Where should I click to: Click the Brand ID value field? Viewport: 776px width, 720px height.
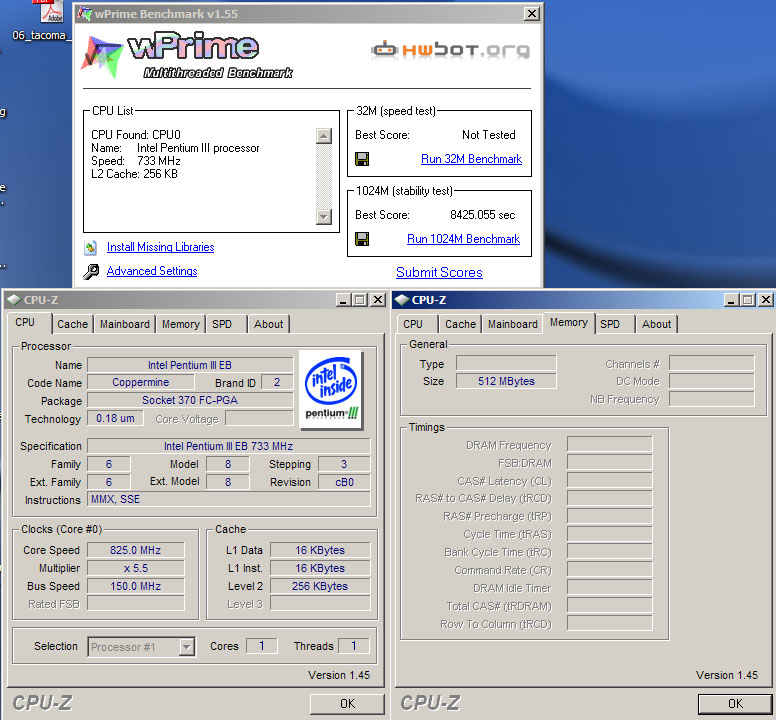click(x=277, y=383)
